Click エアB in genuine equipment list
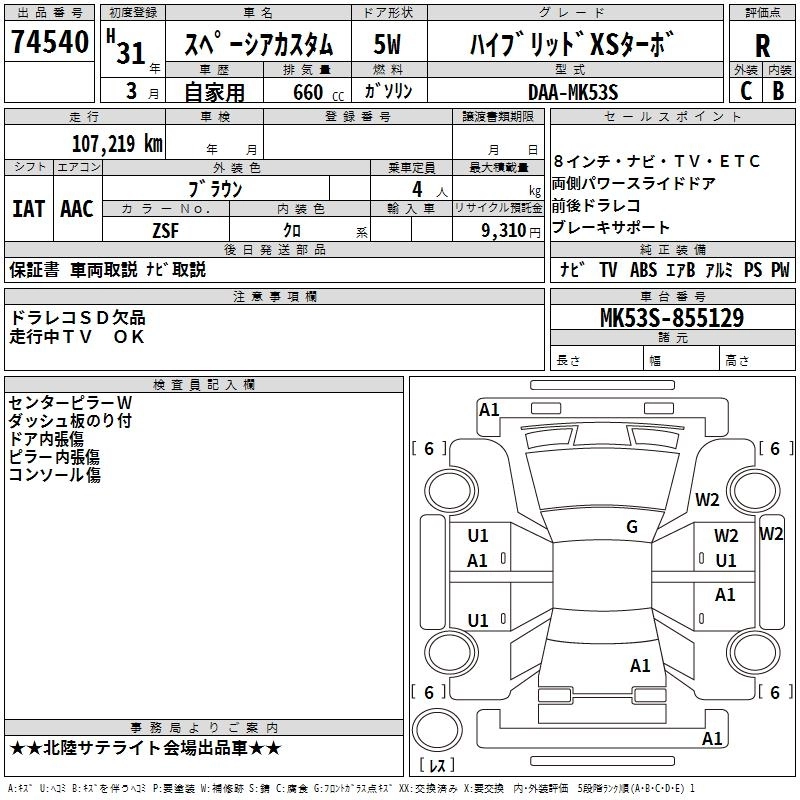This screenshot has height=800, width=800. coord(681,270)
